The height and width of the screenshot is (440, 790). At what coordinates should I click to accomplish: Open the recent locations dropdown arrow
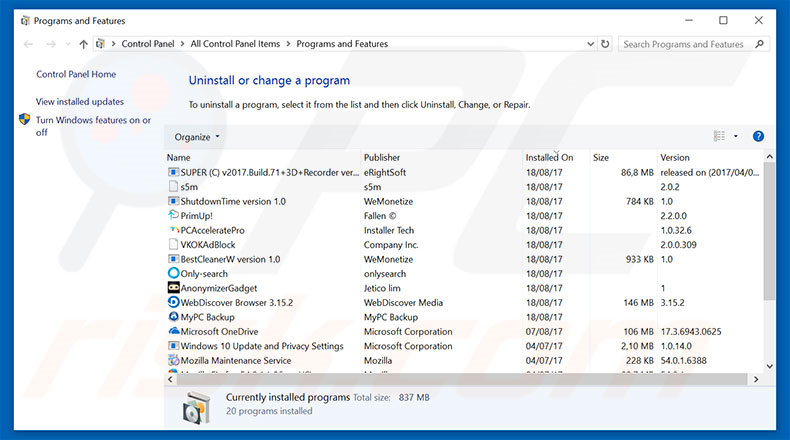[x=68, y=44]
